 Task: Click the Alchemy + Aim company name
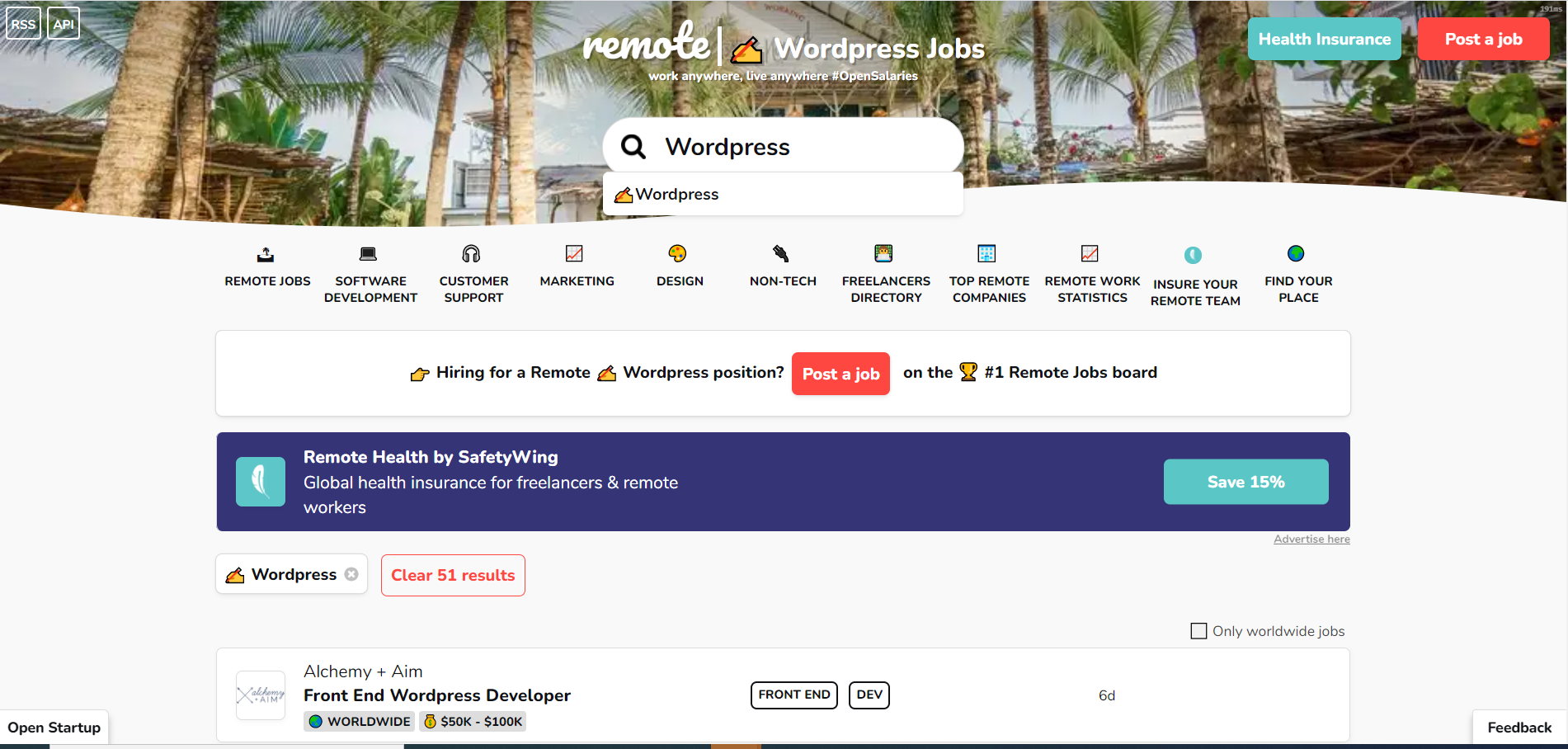(x=363, y=671)
